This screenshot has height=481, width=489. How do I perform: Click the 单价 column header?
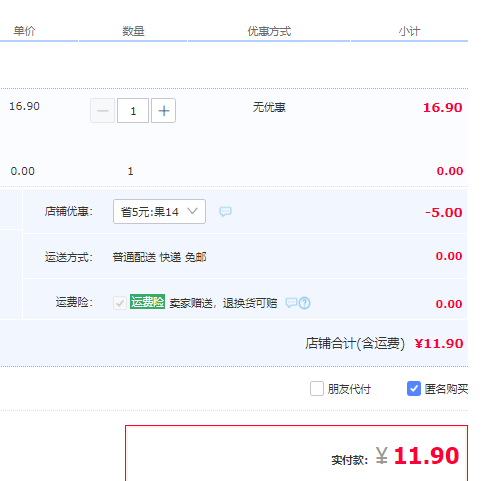point(24,31)
